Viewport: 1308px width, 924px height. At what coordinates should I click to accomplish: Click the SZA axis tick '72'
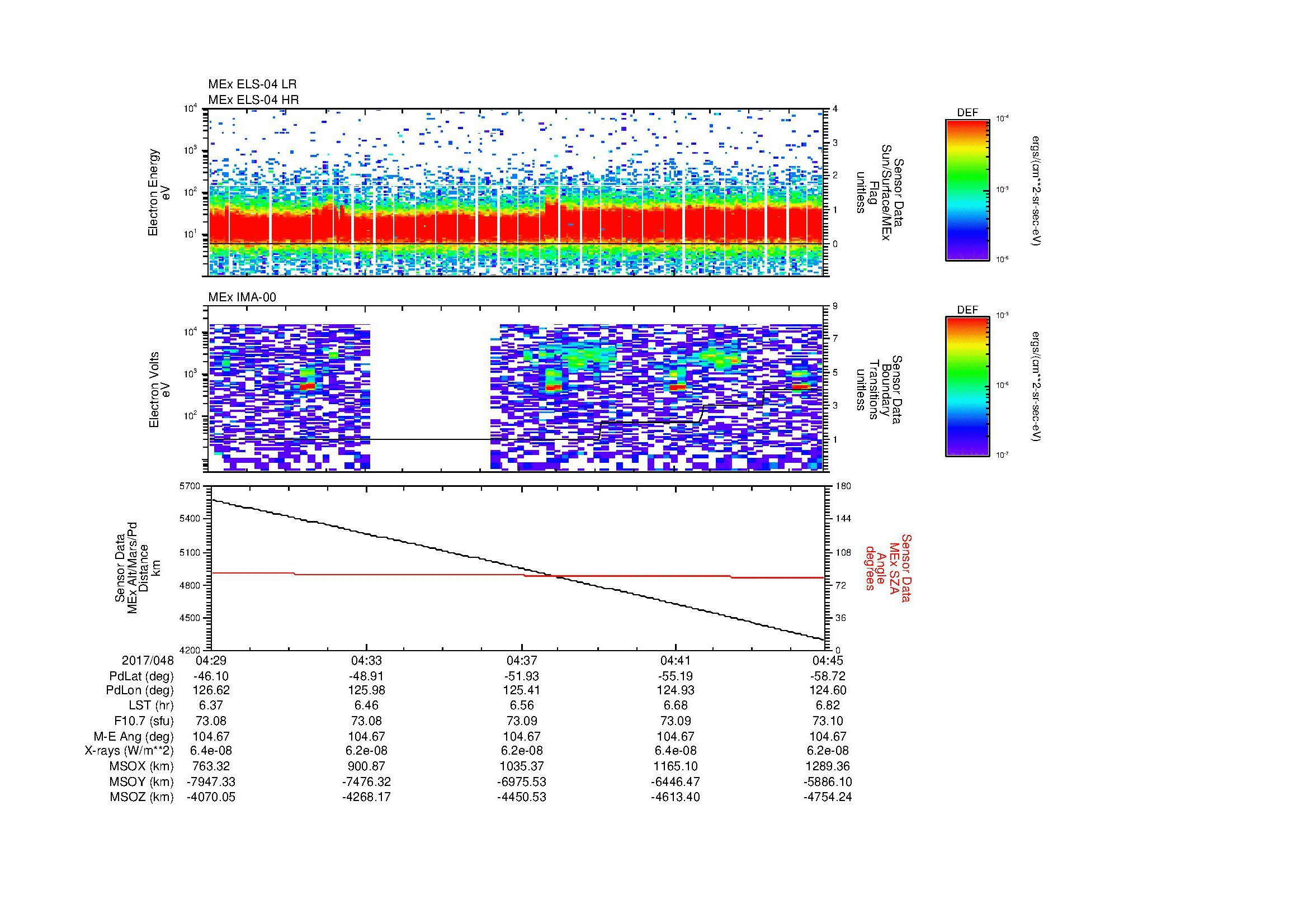click(840, 585)
